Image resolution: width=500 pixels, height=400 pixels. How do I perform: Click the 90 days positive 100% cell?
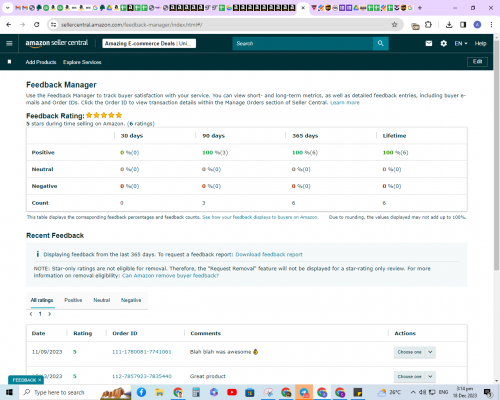(215, 153)
